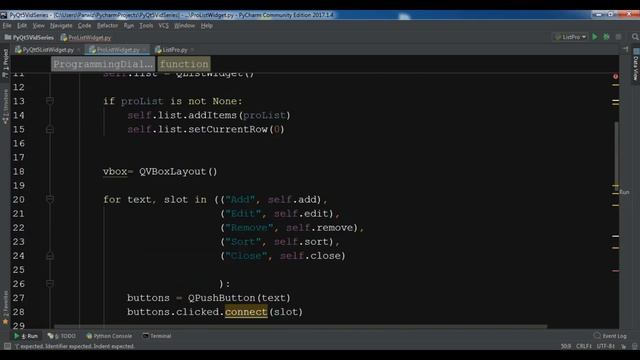Click the ProListWidget.py breadcrumb in navigation bar
The height and width of the screenshot is (360, 640).
tap(86, 38)
